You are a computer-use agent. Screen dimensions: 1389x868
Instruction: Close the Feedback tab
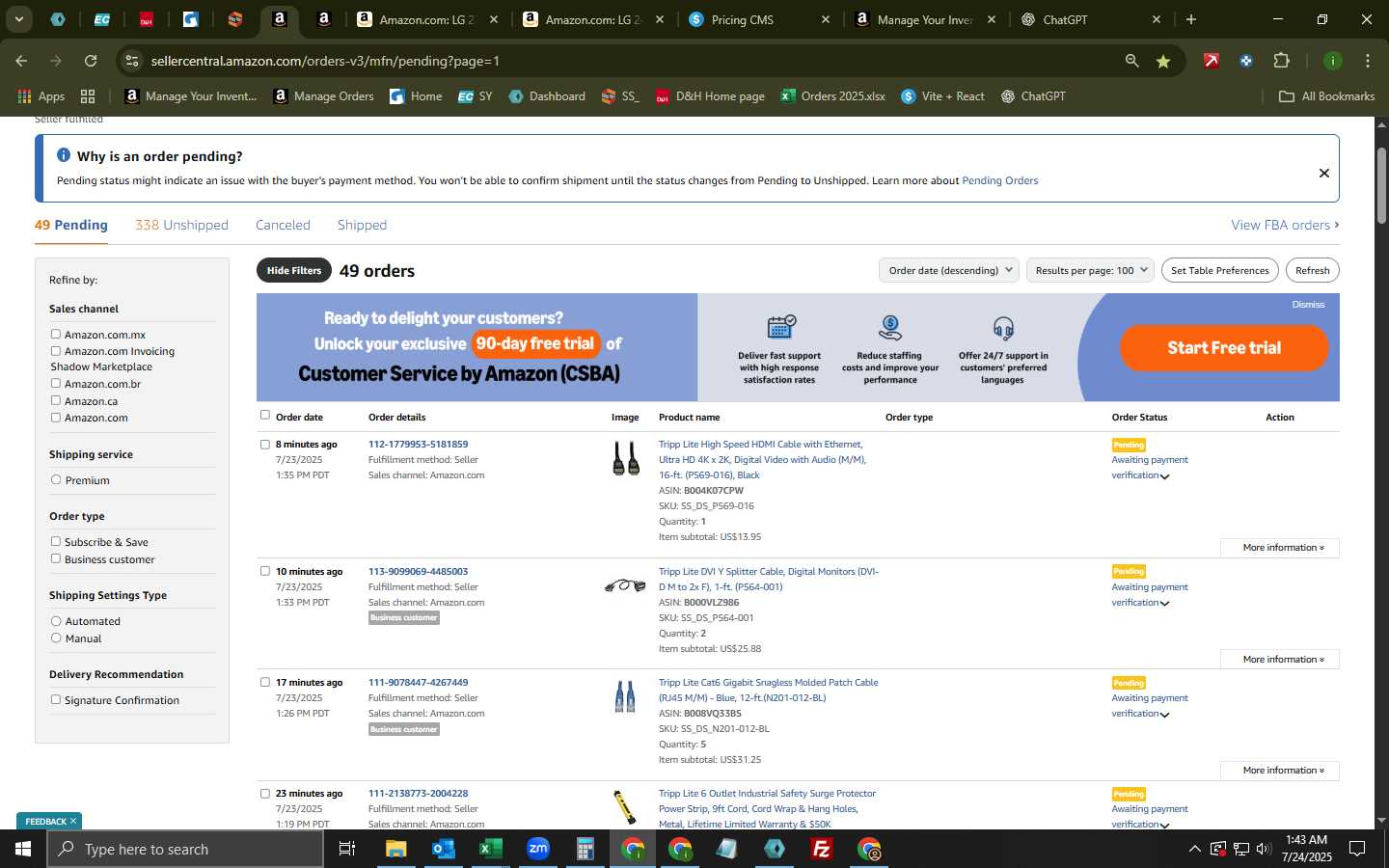[72, 821]
